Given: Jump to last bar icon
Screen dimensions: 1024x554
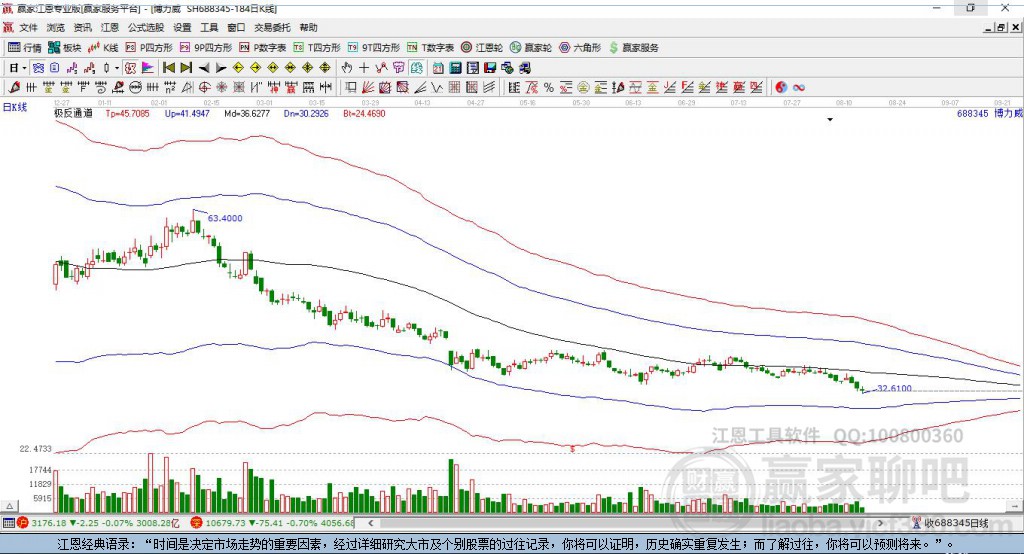Looking at the screenshot, I should click(186, 68).
